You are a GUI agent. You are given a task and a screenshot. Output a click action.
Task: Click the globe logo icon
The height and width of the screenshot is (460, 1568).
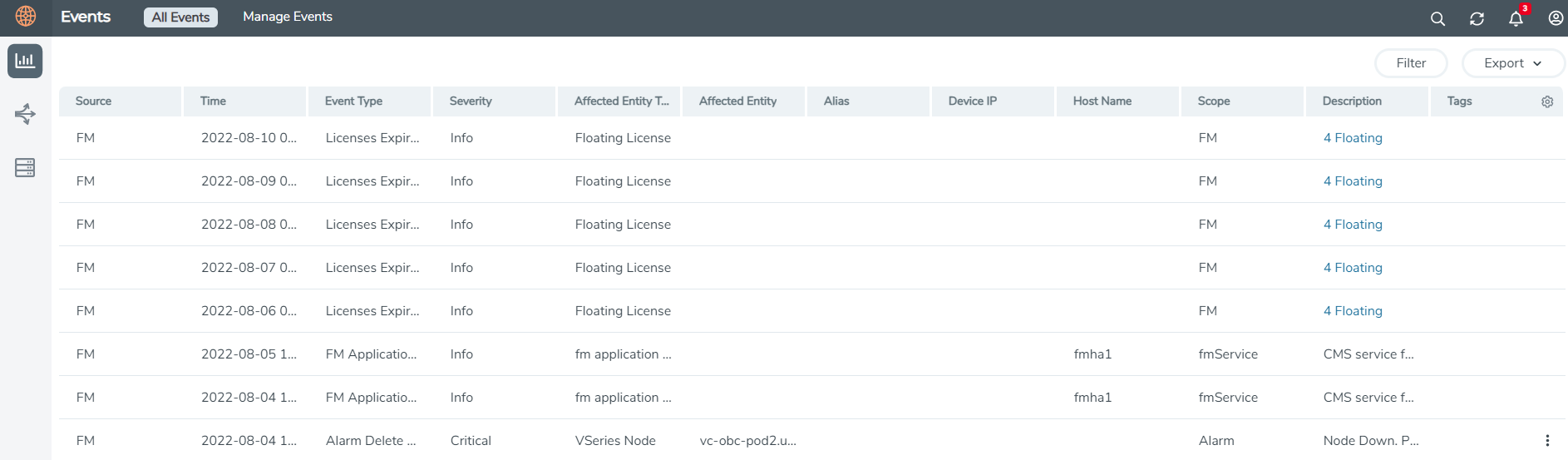click(26, 17)
